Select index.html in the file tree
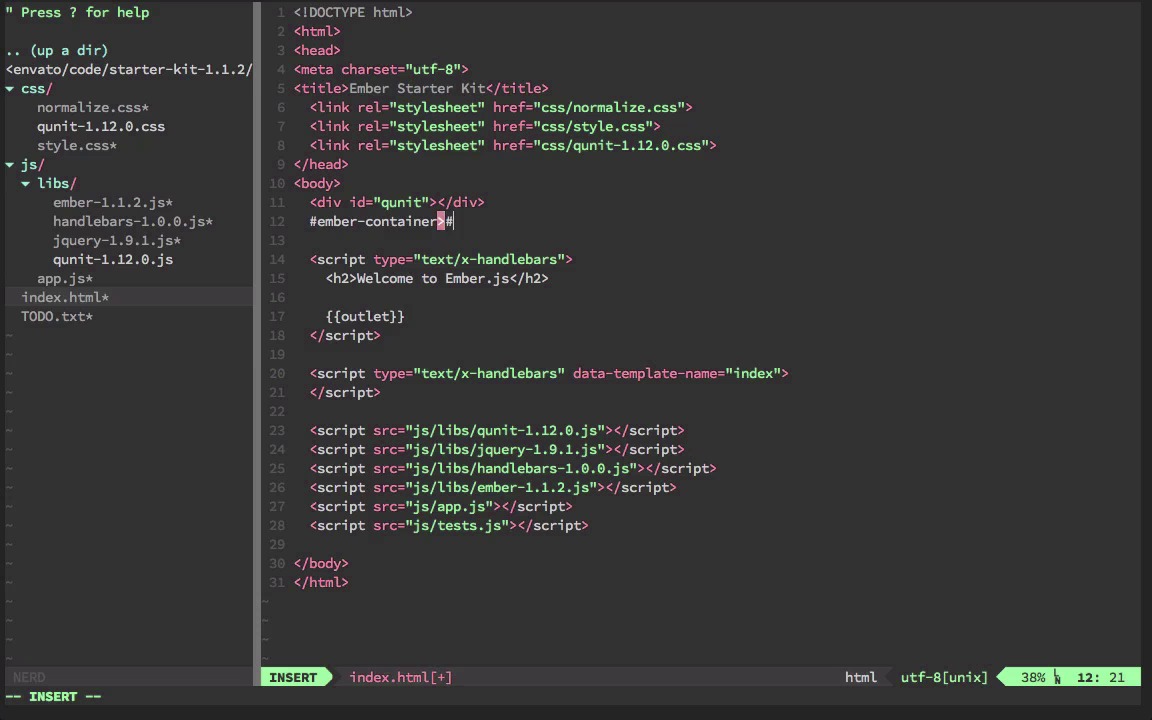This screenshot has height=720, width=1152. point(65,298)
